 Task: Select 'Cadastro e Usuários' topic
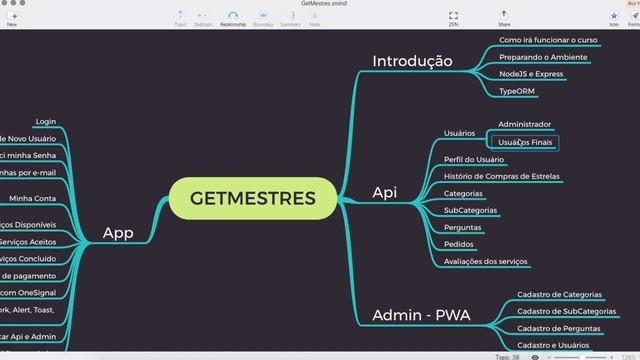click(553, 345)
